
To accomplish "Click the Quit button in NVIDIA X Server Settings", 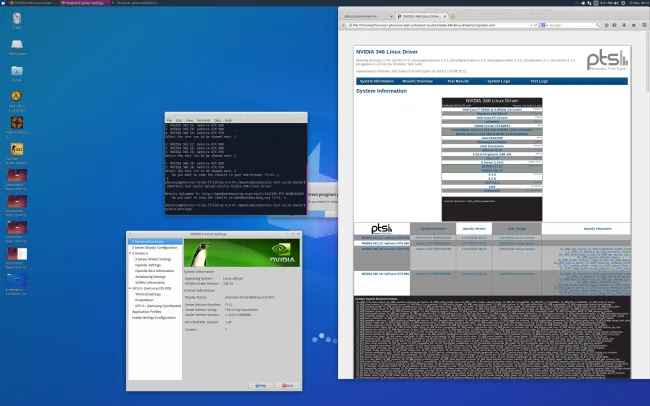I will tap(288, 385).
